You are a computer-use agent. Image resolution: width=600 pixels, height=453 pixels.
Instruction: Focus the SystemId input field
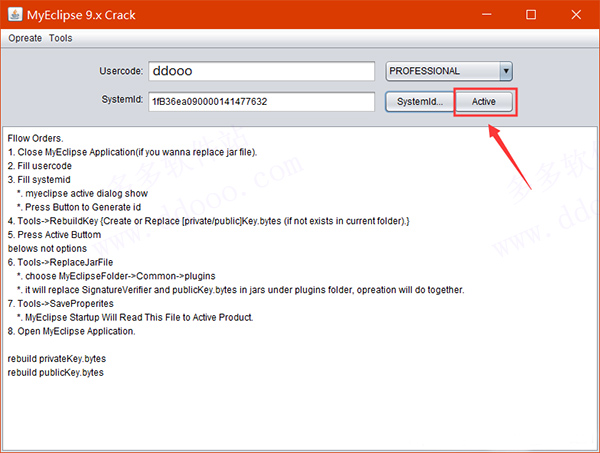(261, 102)
